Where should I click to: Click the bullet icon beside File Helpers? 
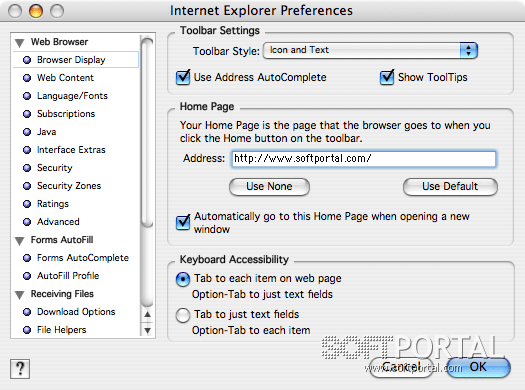coord(27,330)
